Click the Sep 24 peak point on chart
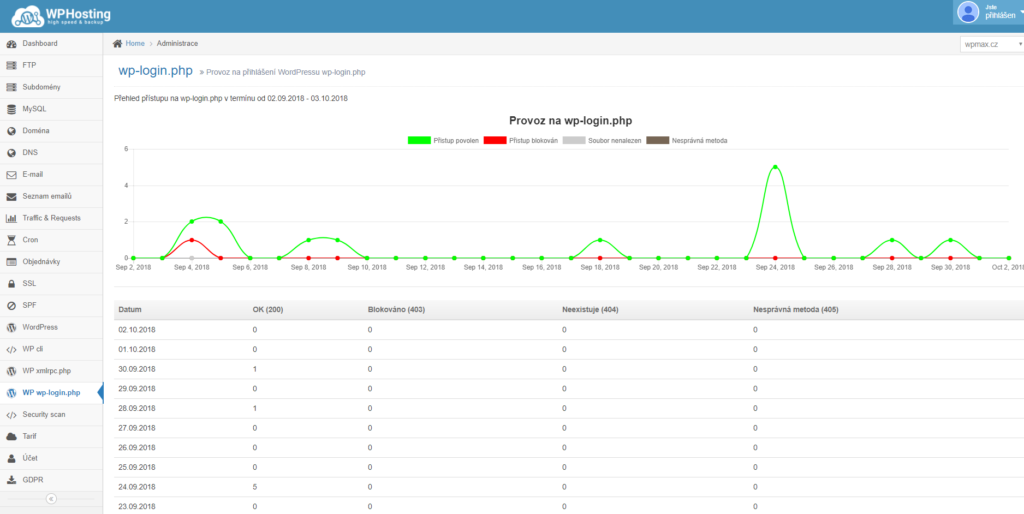 775,167
